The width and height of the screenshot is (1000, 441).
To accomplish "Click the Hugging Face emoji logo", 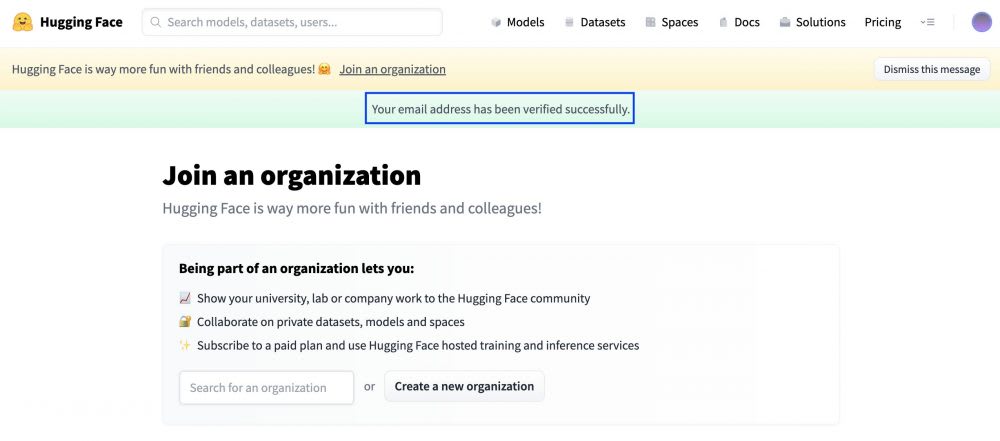I will (22, 22).
